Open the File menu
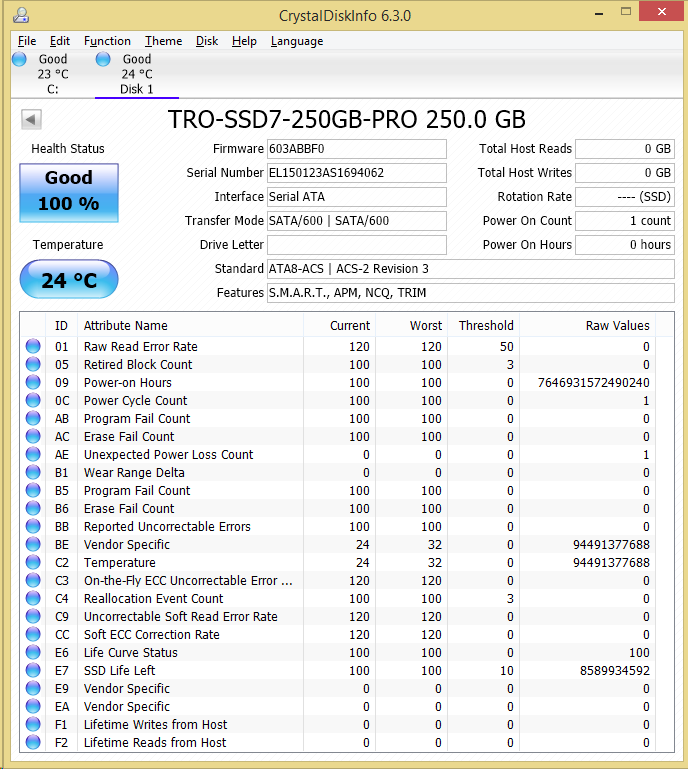The image size is (688, 769). tap(27, 41)
